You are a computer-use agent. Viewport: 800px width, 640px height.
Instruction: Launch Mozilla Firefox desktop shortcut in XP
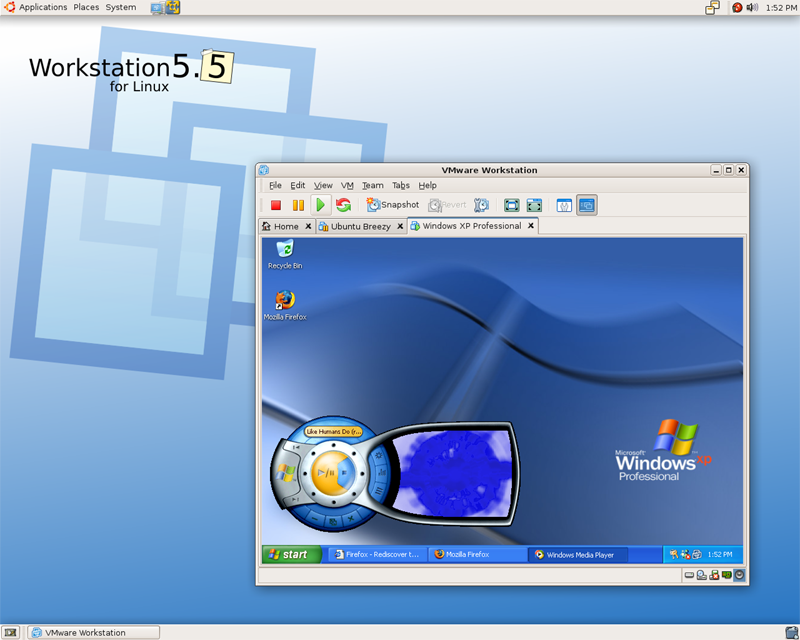(285, 305)
